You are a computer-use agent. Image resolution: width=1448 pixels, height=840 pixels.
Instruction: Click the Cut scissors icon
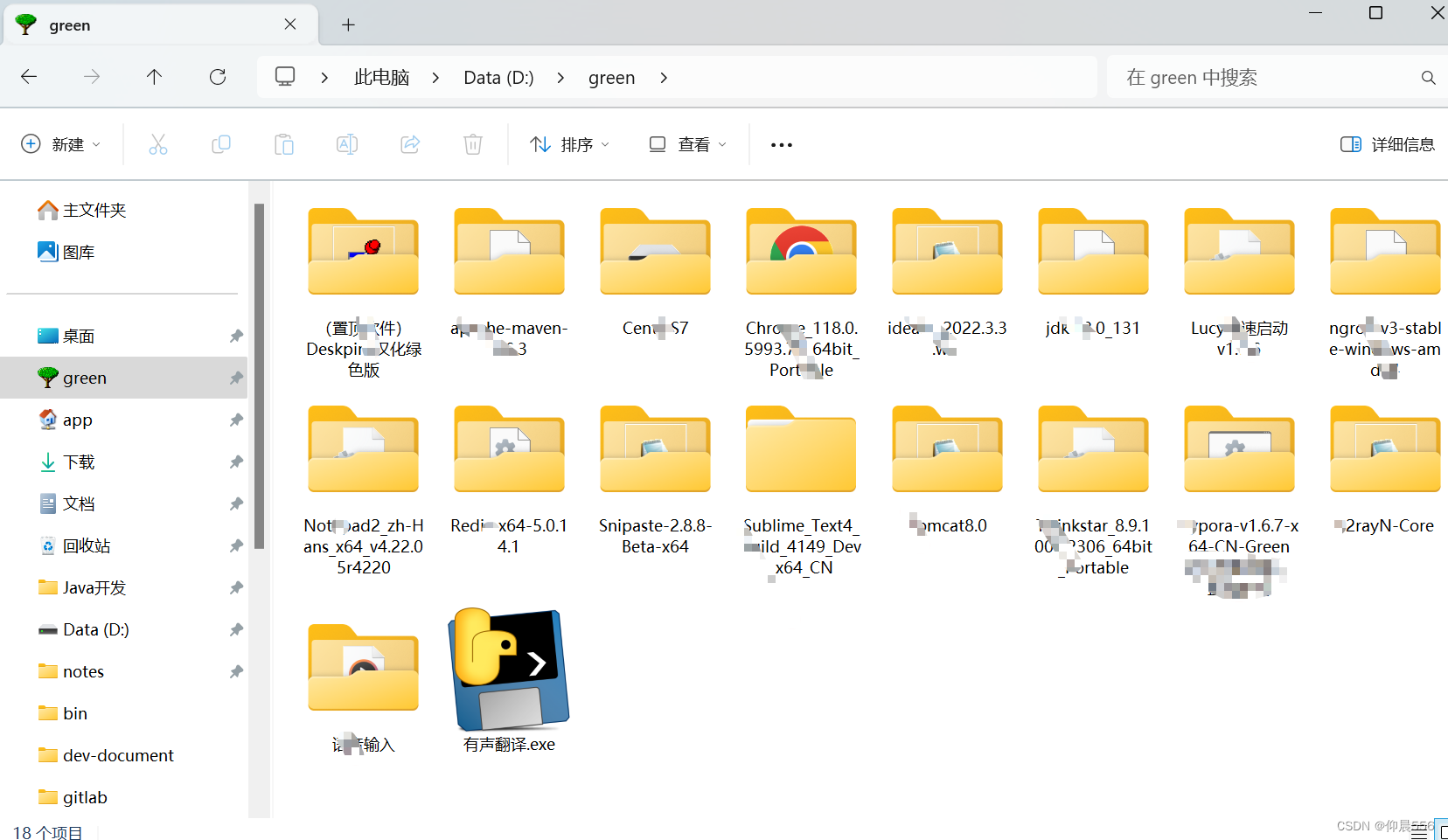click(x=158, y=144)
